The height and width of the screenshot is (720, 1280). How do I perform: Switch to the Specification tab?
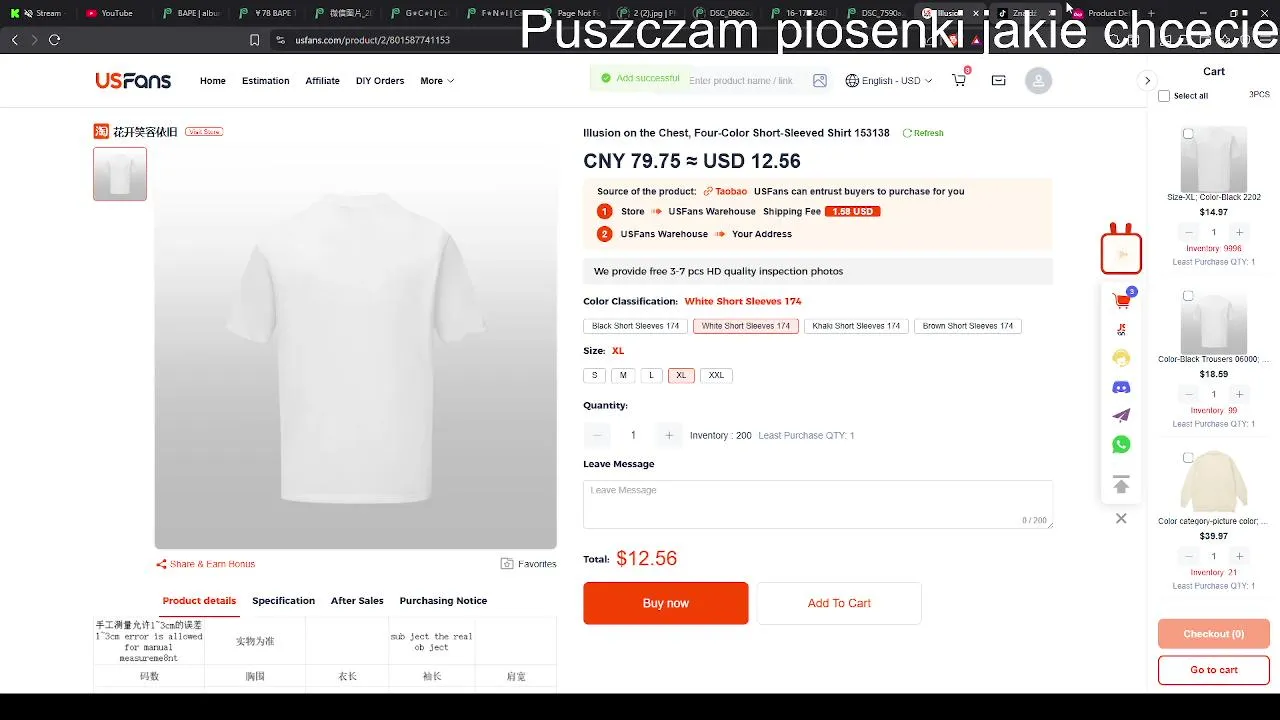point(283,601)
